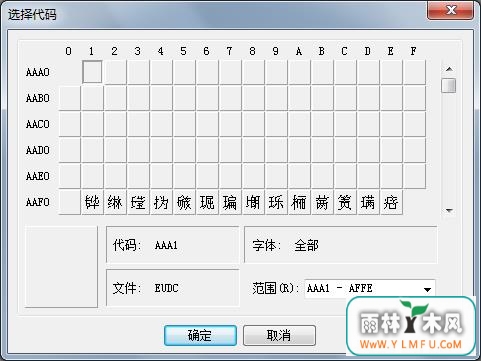The width and height of the screenshot is (481, 361).
Task: Click the vertical scrollbar thumb
Action: (x=449, y=85)
